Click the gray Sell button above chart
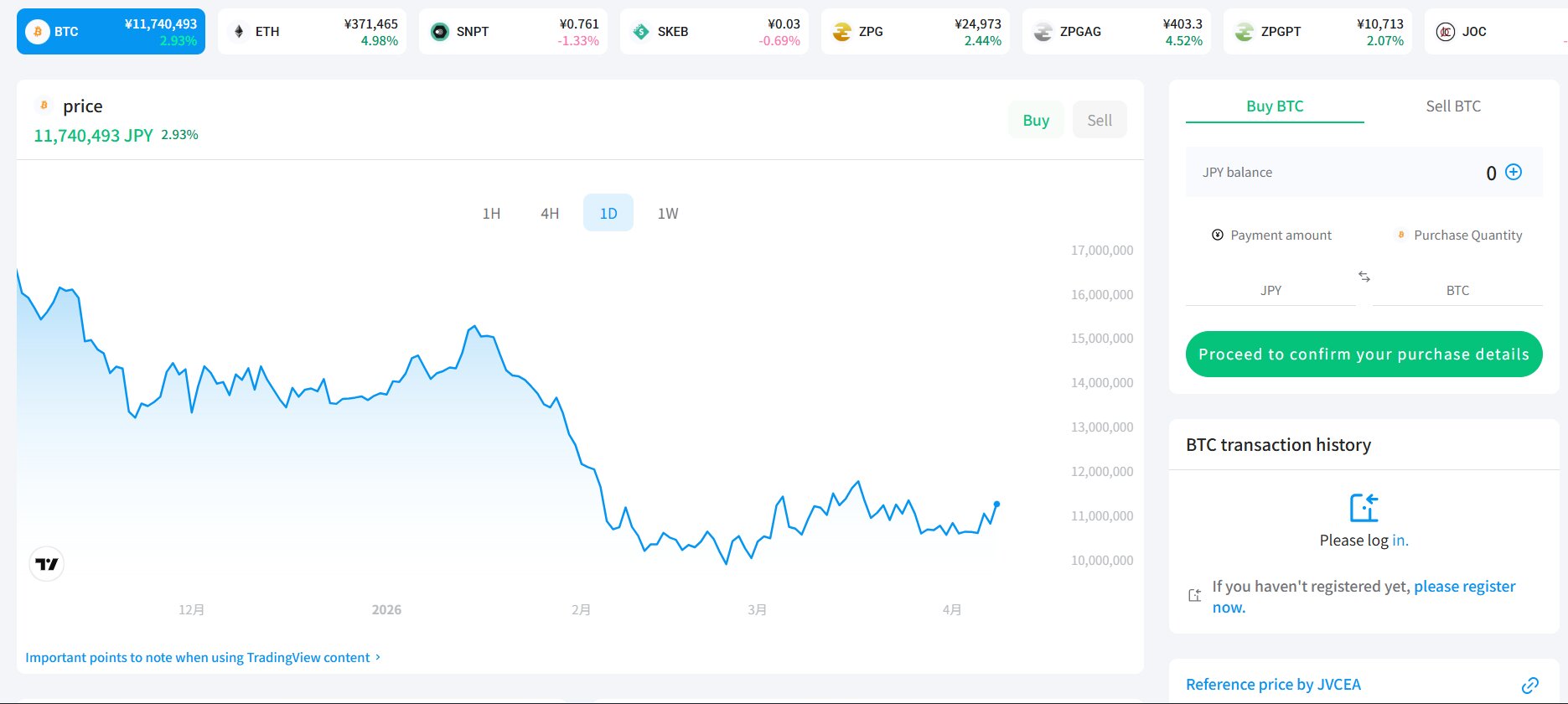The image size is (1568, 704). pos(1100,120)
